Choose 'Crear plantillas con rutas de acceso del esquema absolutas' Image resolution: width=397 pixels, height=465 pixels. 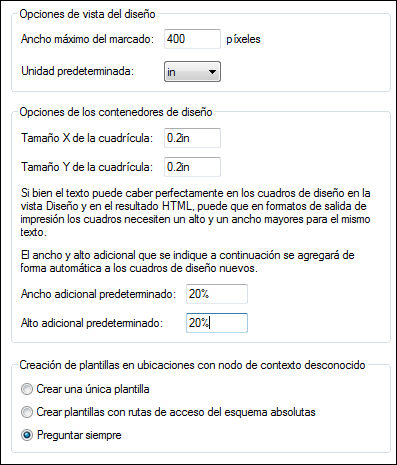(27, 412)
